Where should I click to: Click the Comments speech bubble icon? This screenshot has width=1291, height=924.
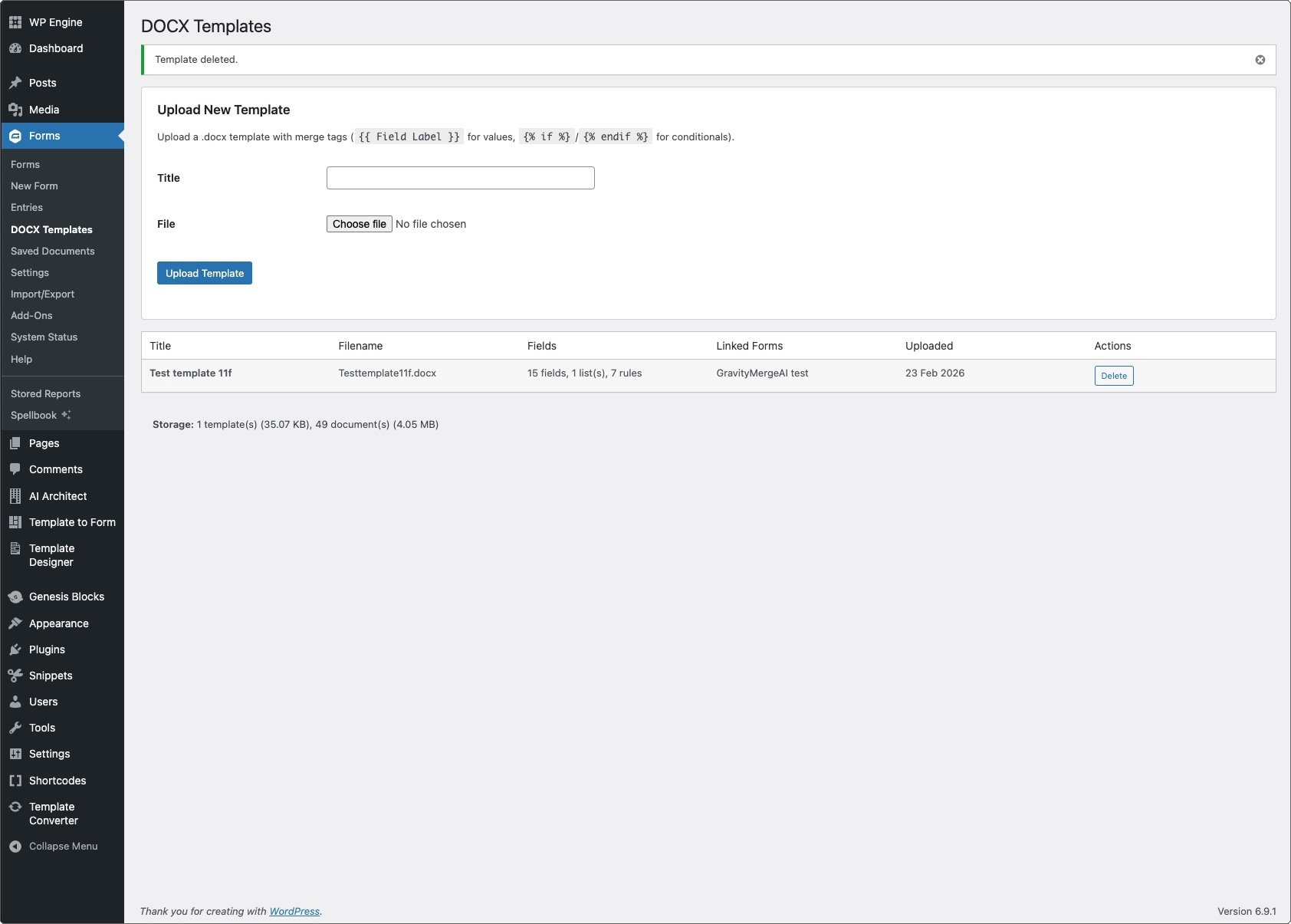(x=15, y=469)
